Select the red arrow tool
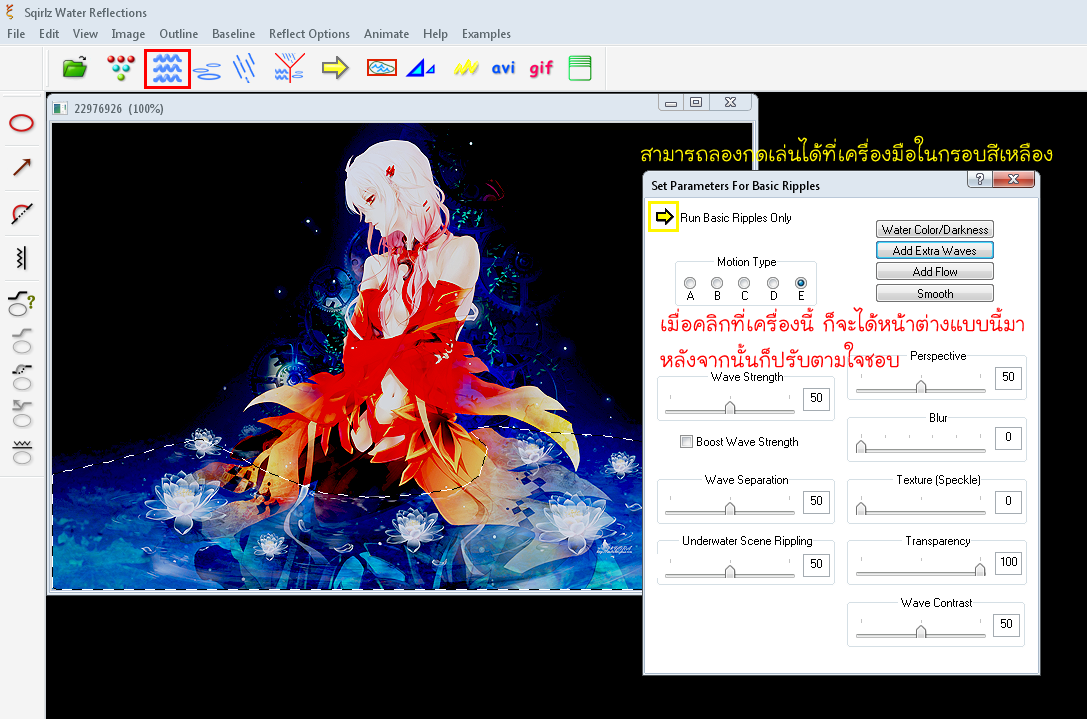1087x719 pixels. click(21, 167)
